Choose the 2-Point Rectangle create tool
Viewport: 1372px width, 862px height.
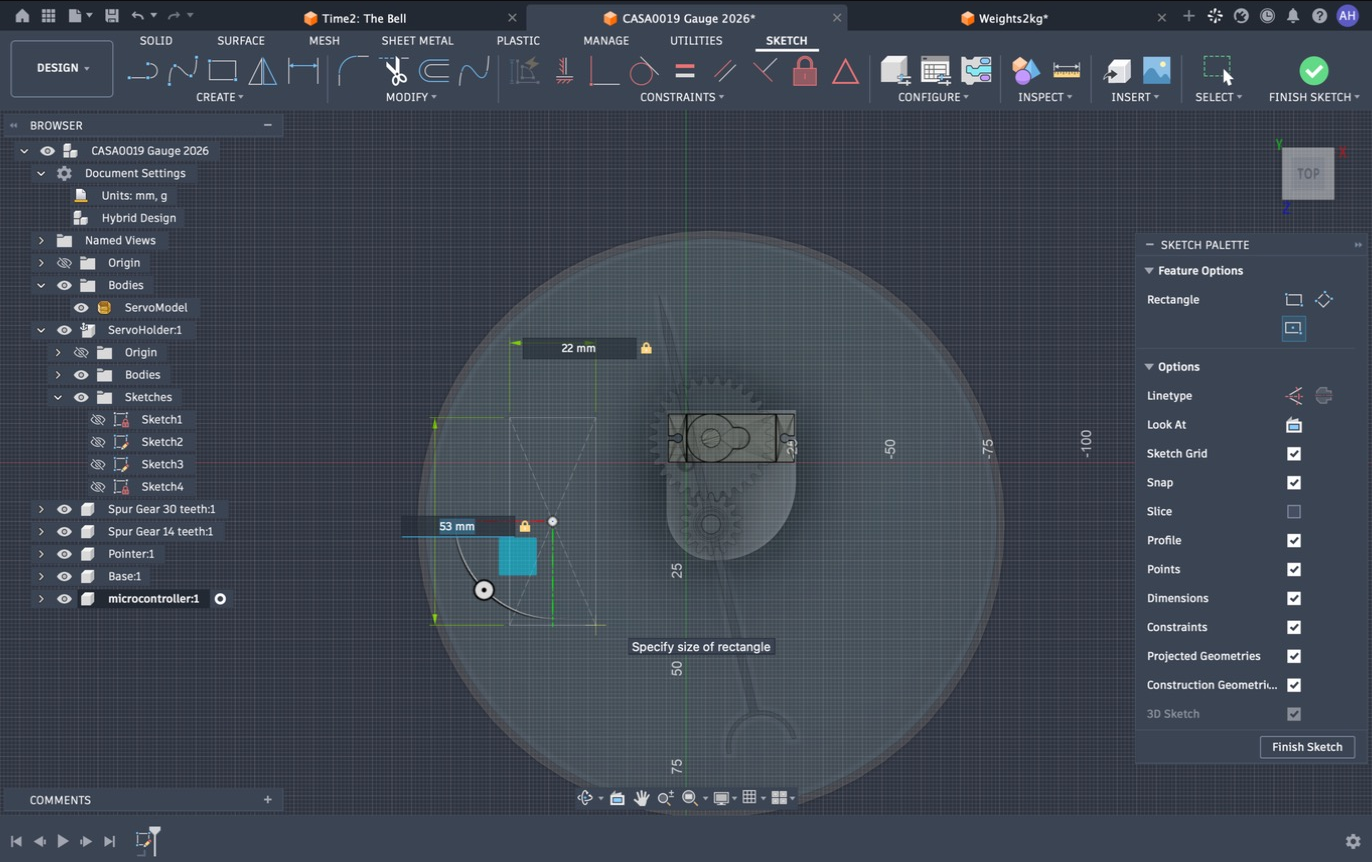(x=222, y=71)
